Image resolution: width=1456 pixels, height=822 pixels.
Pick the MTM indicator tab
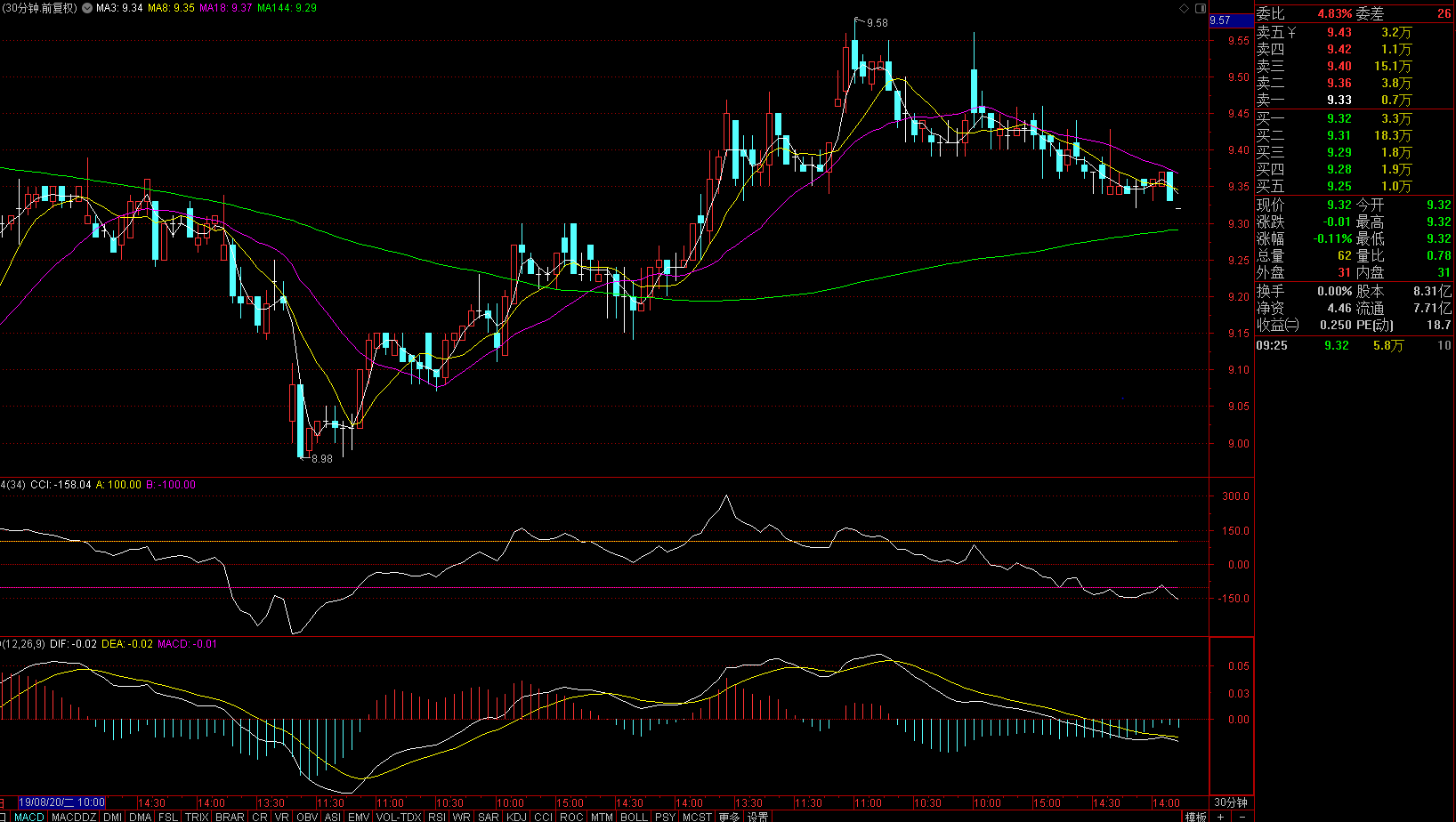pyautogui.click(x=602, y=817)
